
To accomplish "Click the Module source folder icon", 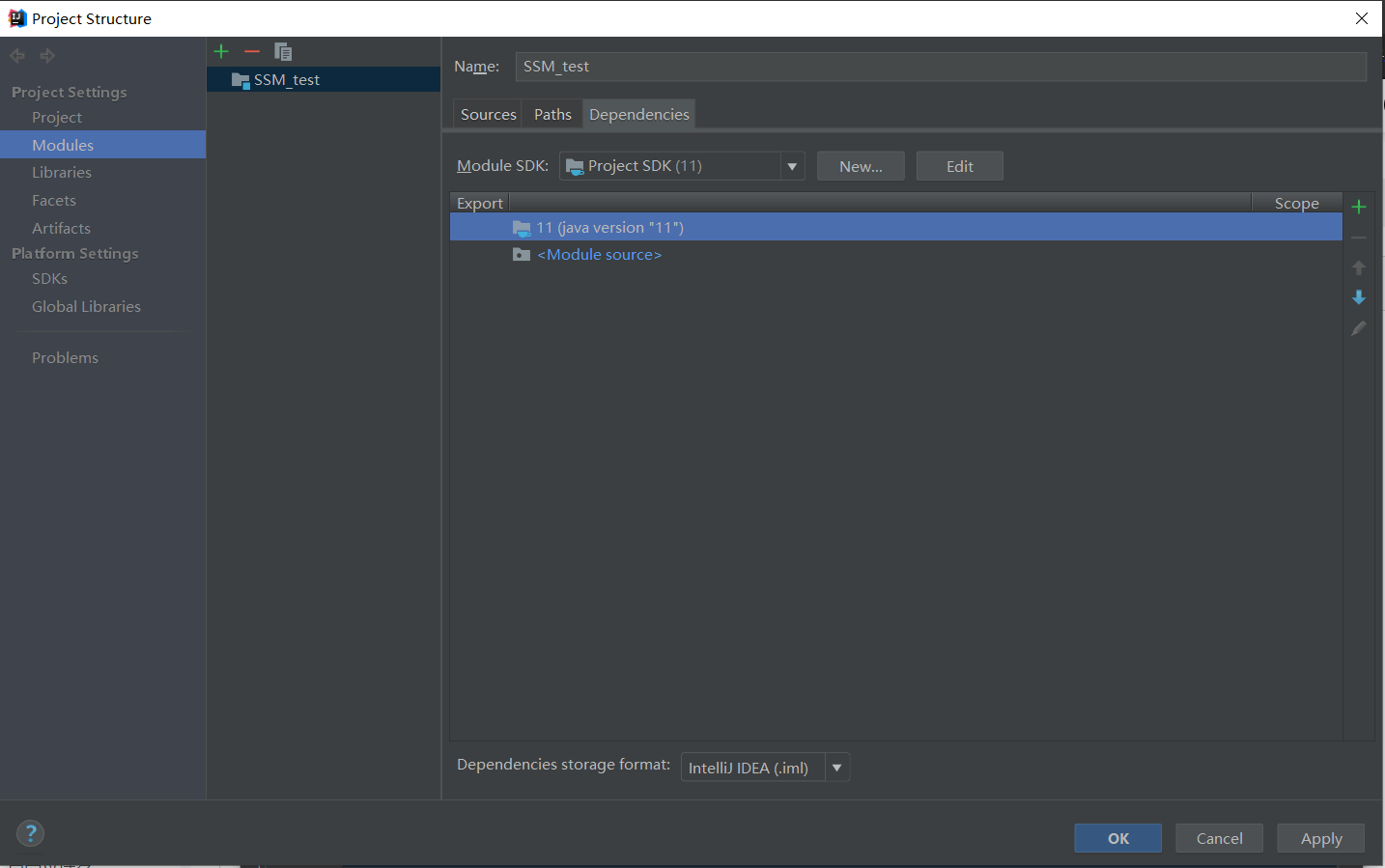I will point(522,255).
